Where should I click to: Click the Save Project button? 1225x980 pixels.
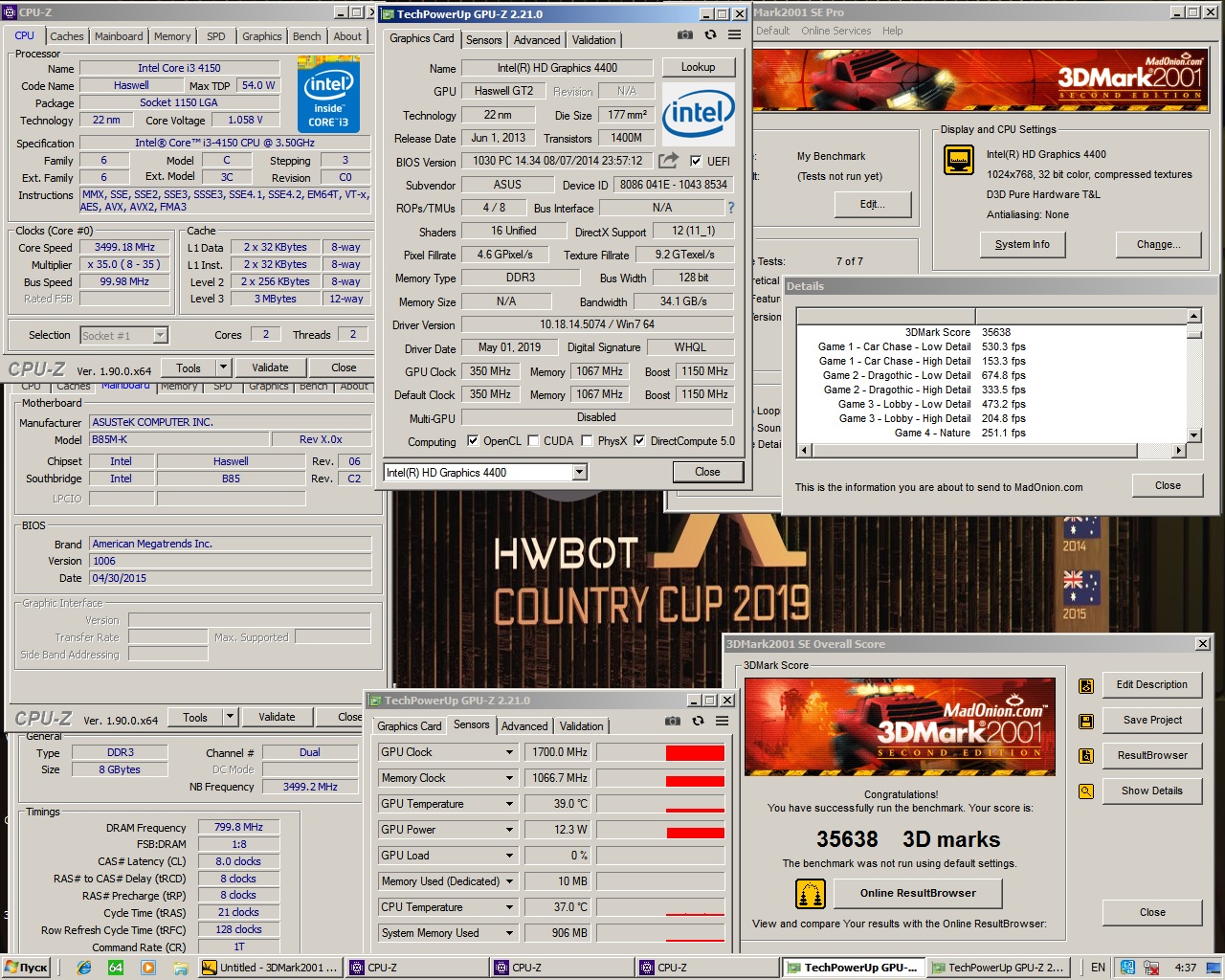1152,721
